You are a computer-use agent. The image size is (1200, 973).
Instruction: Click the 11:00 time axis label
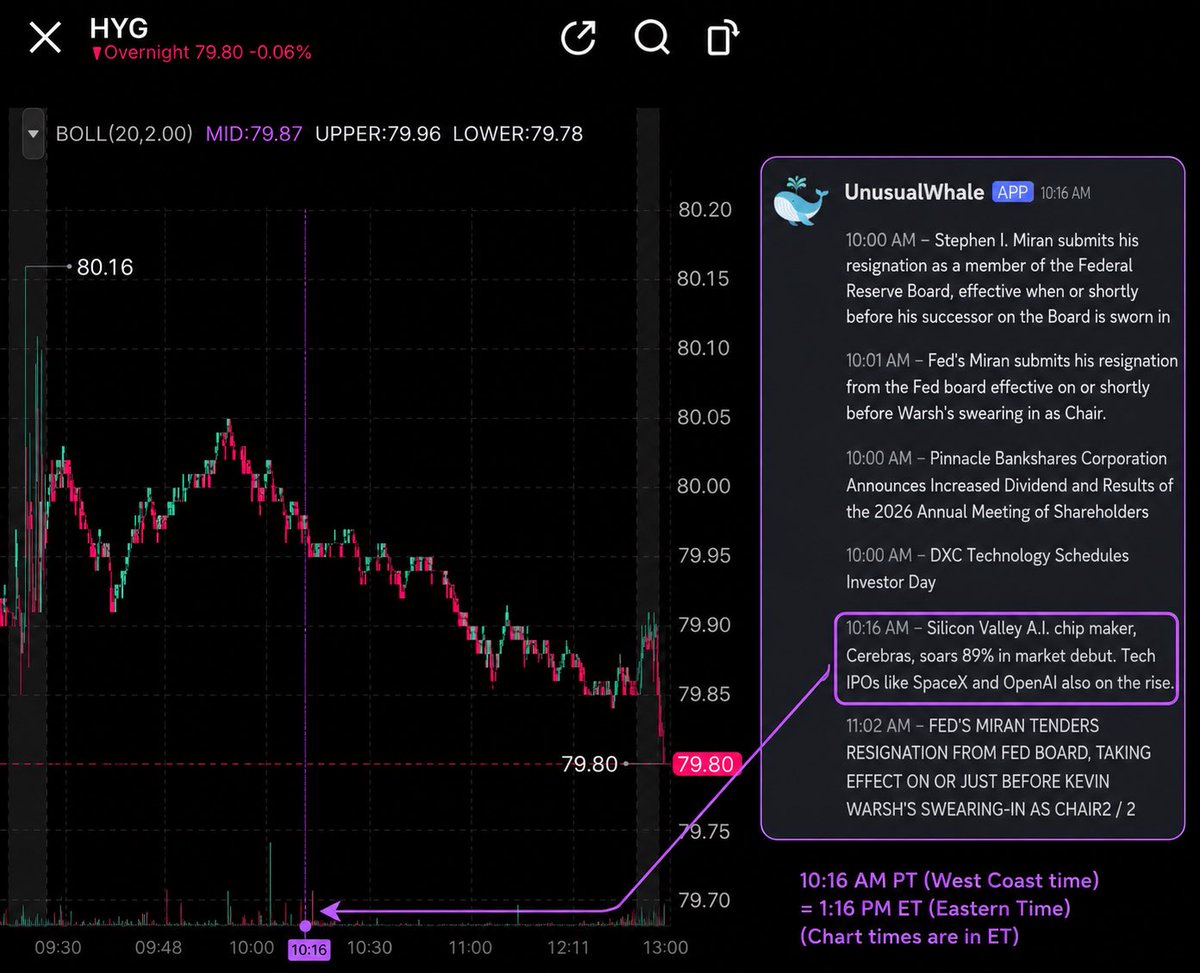tap(470, 948)
